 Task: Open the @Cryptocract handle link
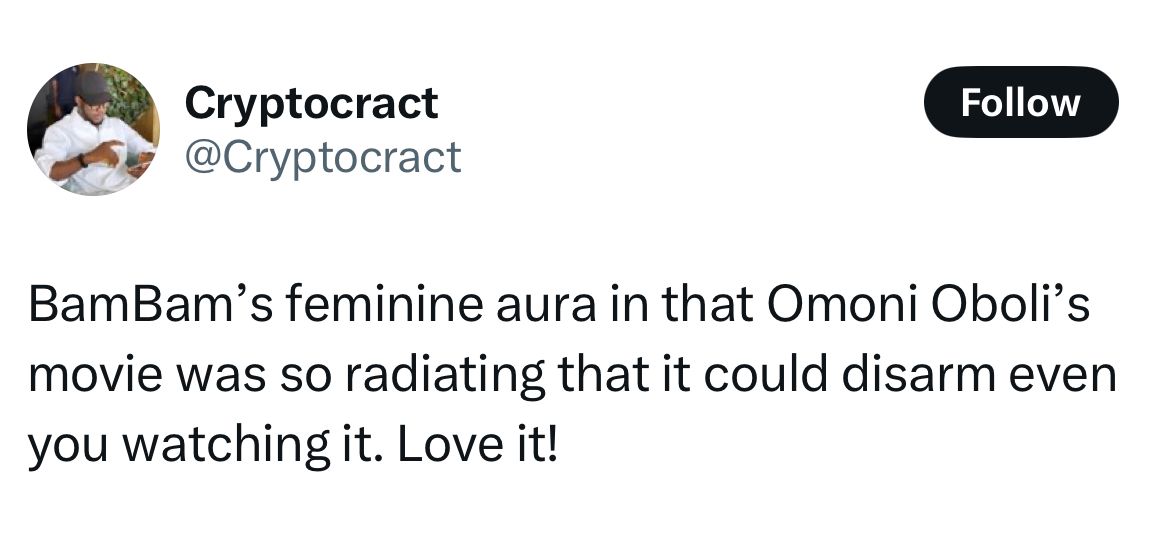(x=323, y=157)
